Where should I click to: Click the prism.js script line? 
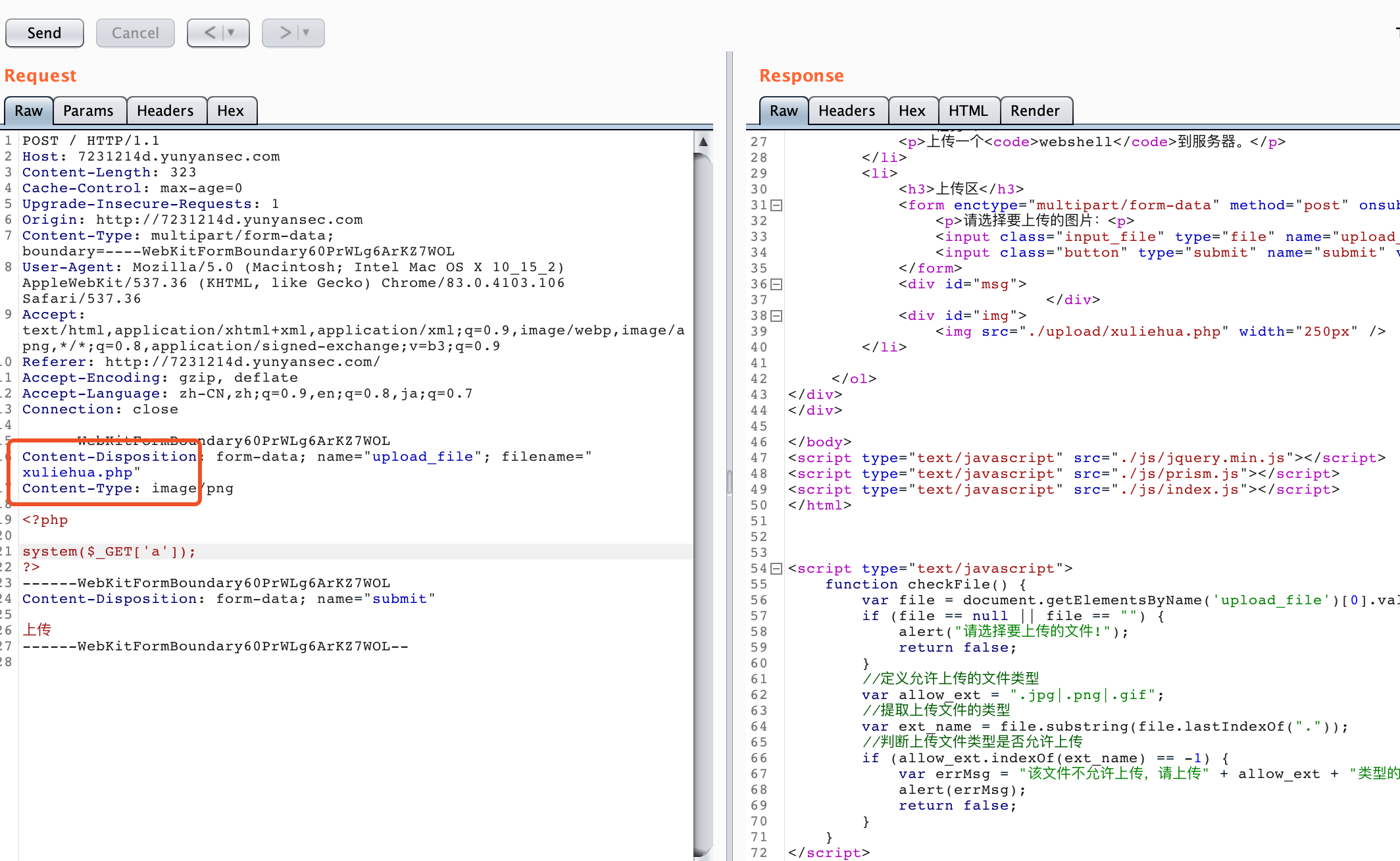pyautogui.click(x=1064, y=474)
